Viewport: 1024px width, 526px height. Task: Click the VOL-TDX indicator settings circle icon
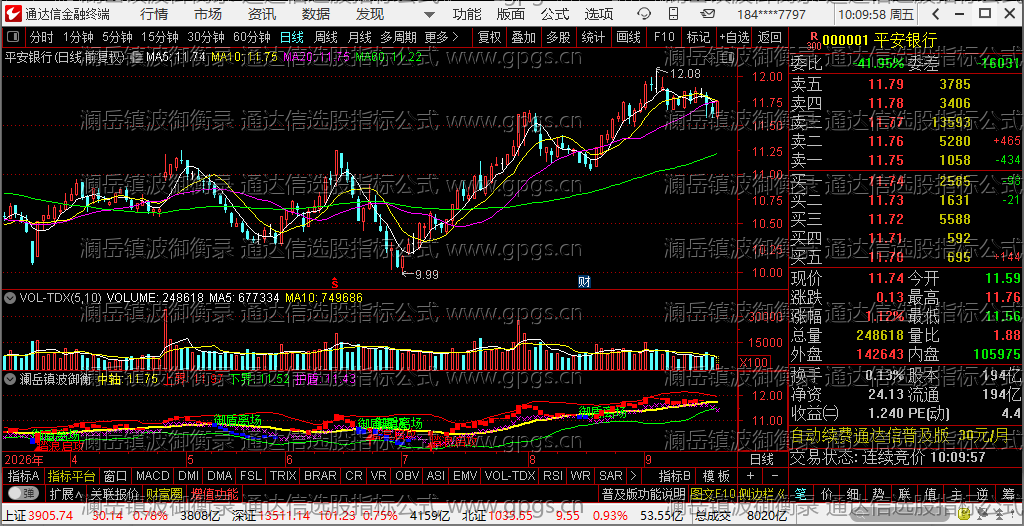point(10,297)
